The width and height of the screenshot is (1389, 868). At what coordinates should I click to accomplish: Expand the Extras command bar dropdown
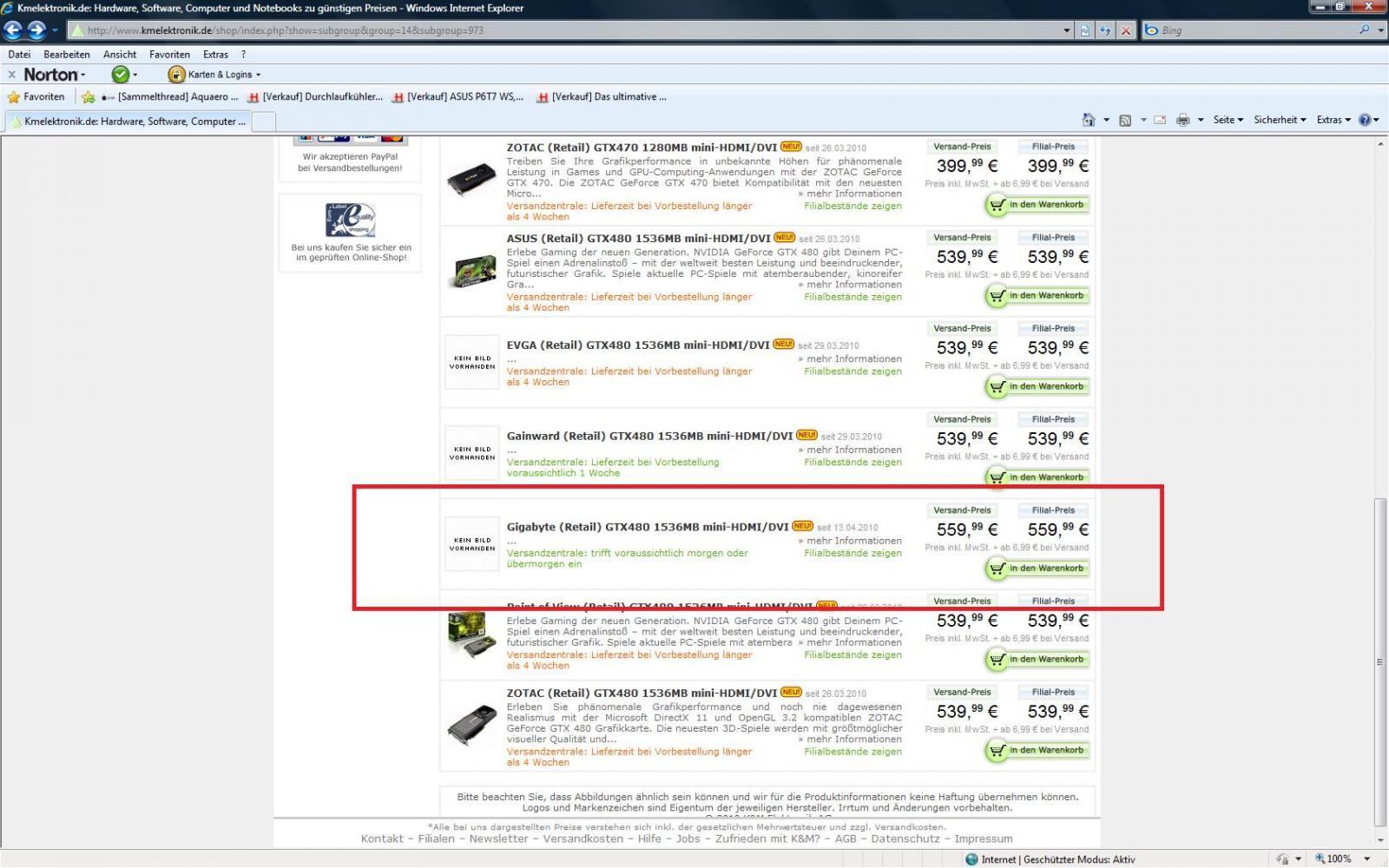coord(1333,120)
